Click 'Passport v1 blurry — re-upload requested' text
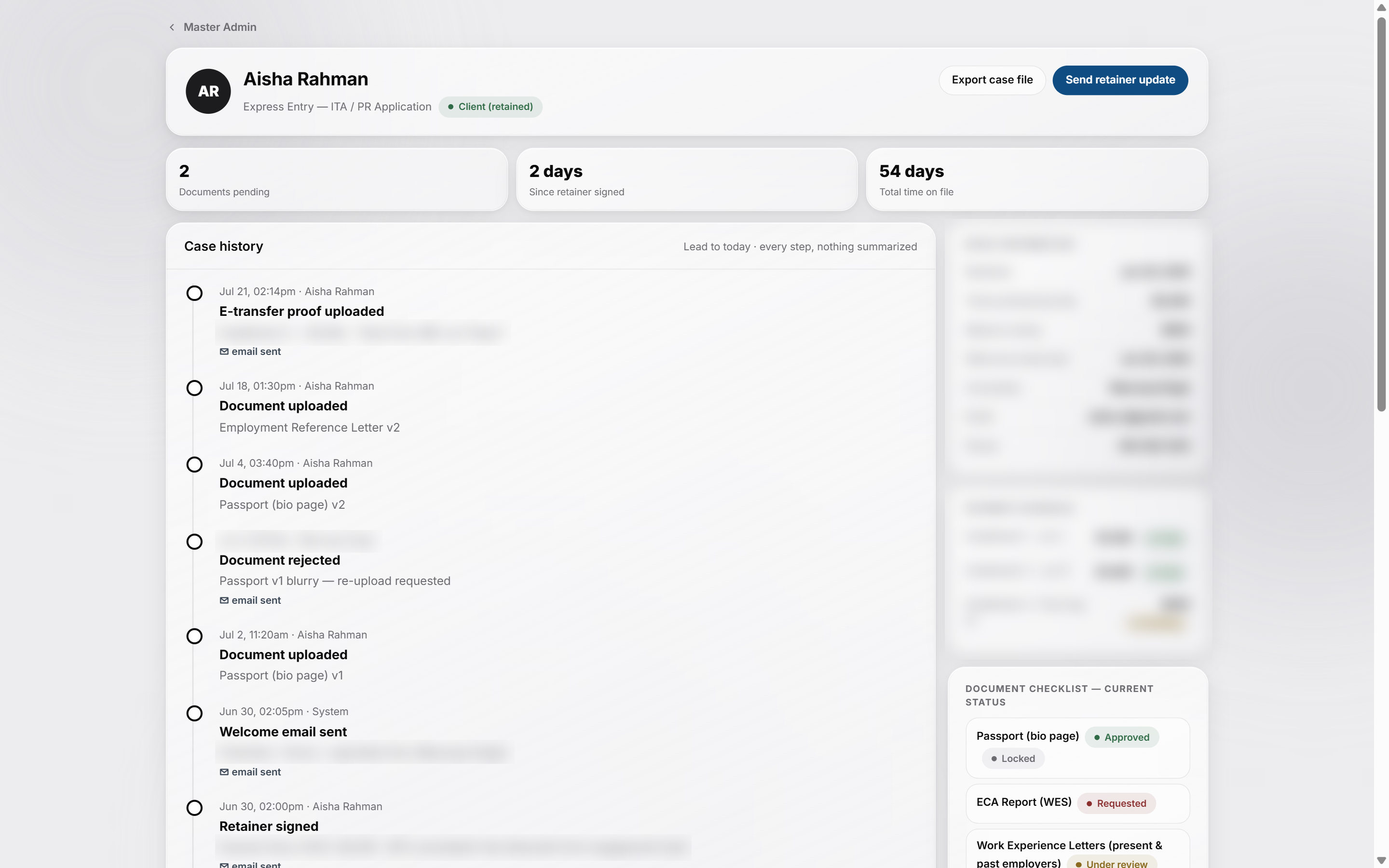The width and height of the screenshot is (1389, 868). pyautogui.click(x=335, y=581)
